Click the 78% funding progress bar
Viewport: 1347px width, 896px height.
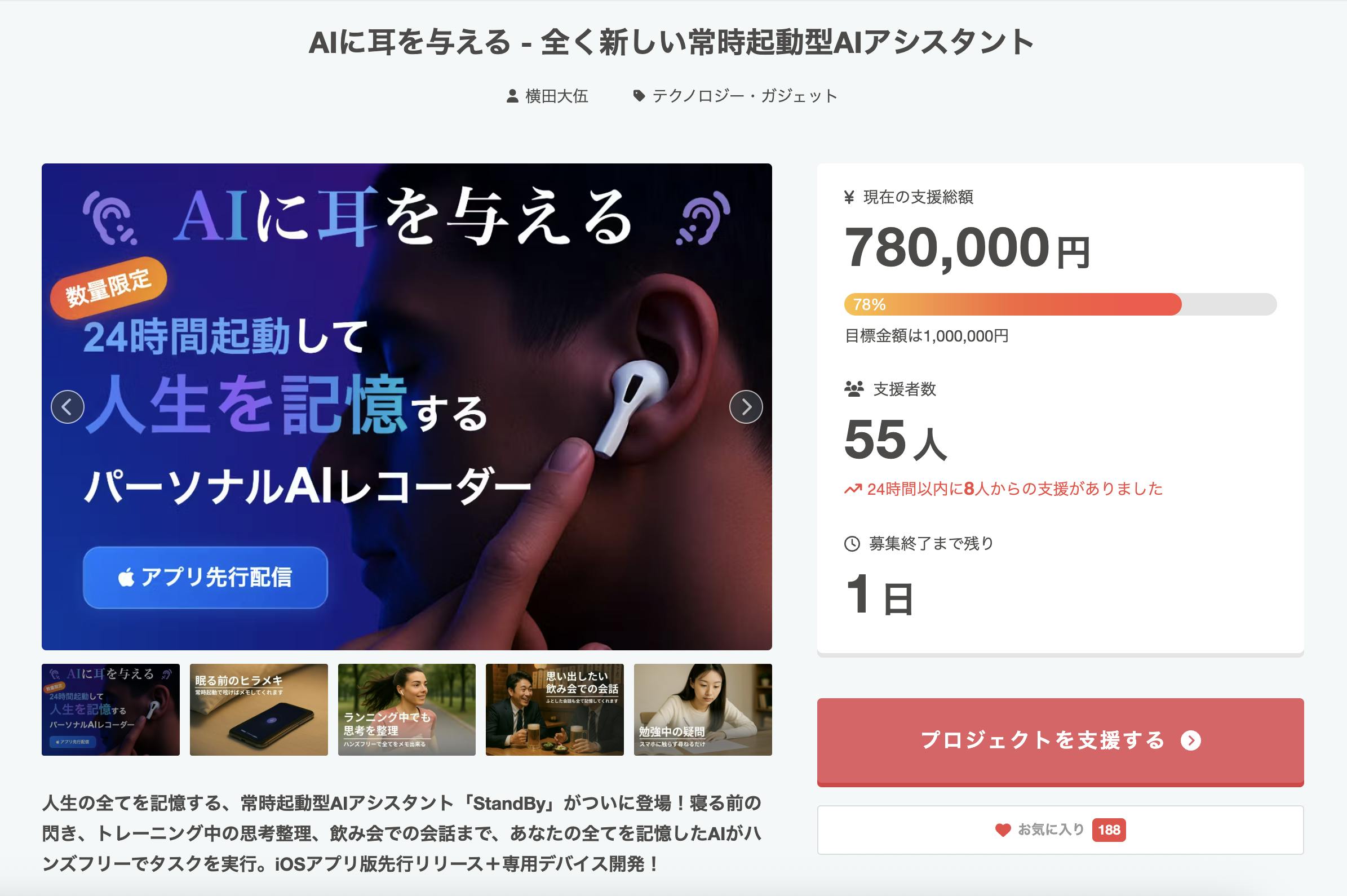(x=1060, y=304)
